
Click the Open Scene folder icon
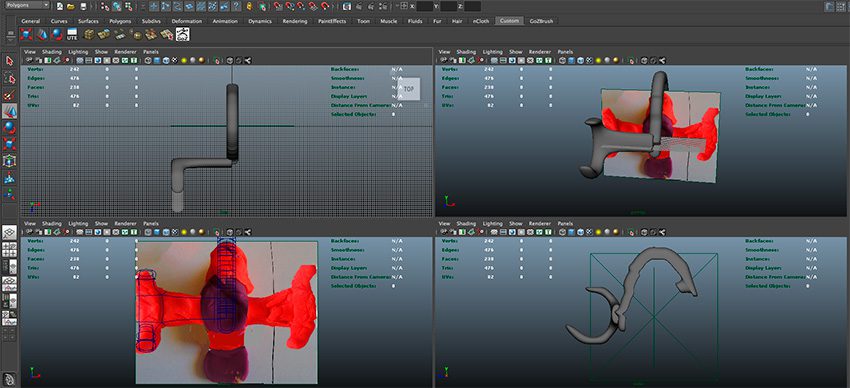(71, 6)
